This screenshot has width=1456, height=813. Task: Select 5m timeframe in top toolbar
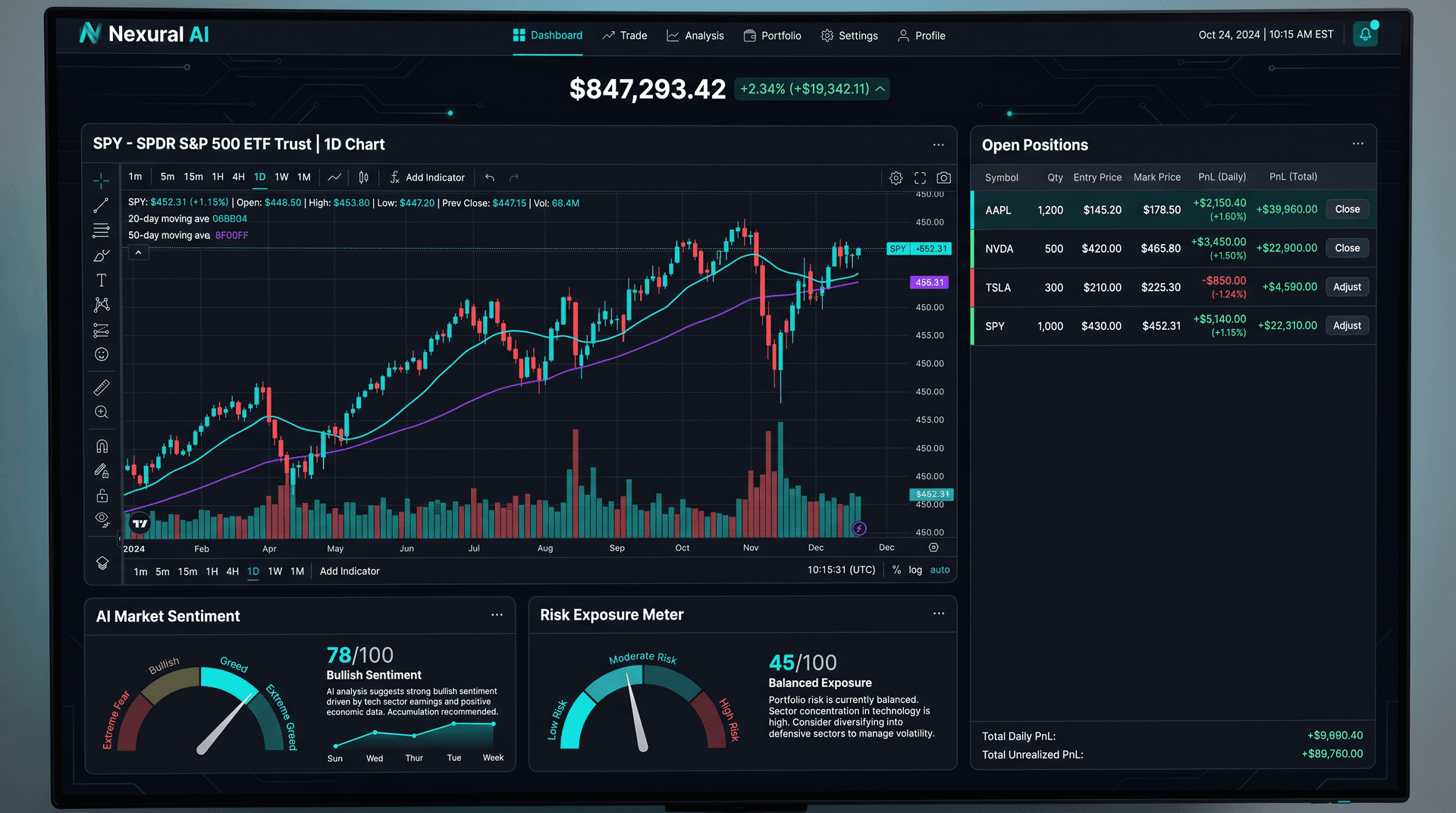point(168,177)
